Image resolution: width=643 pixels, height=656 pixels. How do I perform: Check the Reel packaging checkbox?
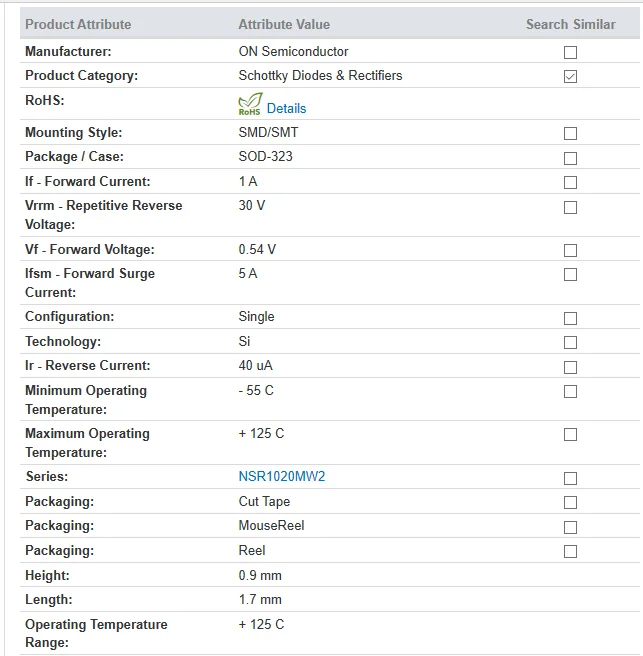(570, 552)
